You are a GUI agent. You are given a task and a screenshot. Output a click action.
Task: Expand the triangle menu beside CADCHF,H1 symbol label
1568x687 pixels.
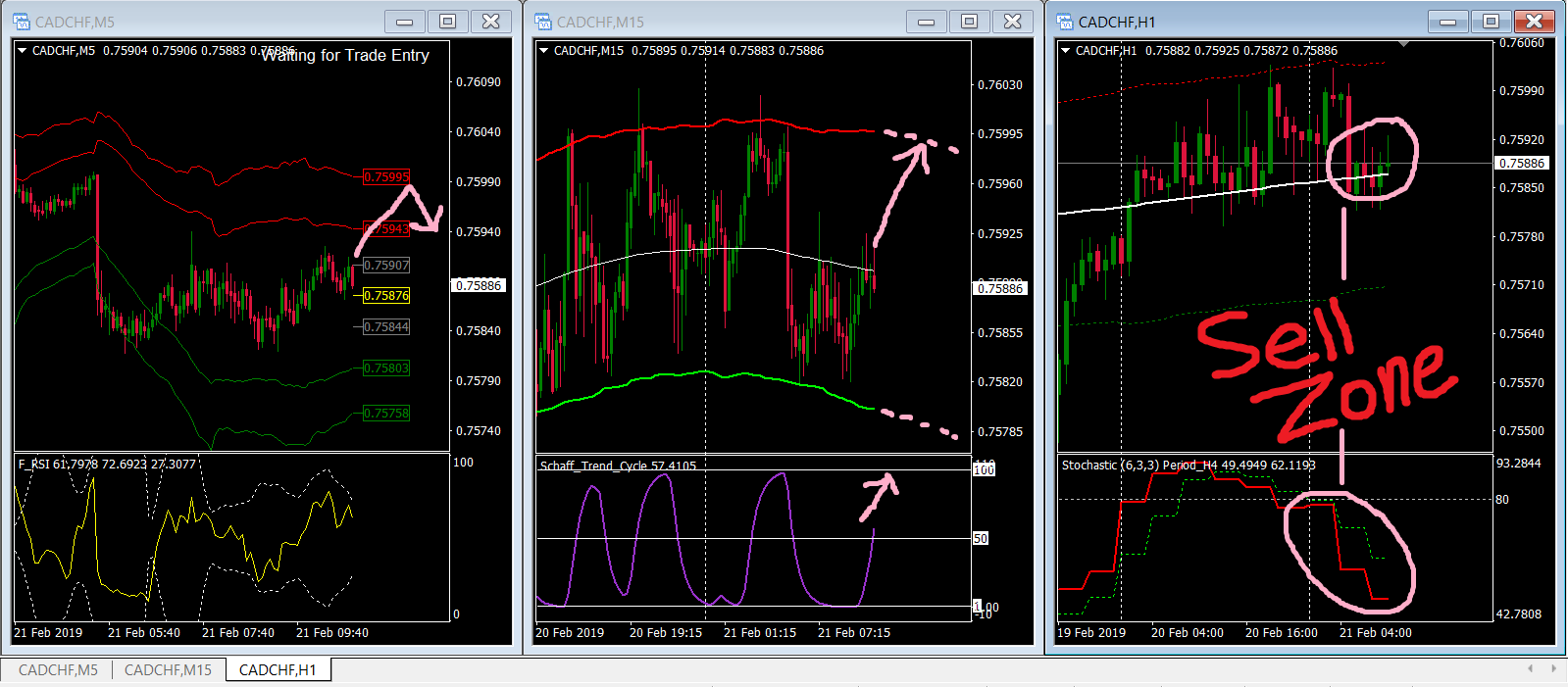point(1066,51)
